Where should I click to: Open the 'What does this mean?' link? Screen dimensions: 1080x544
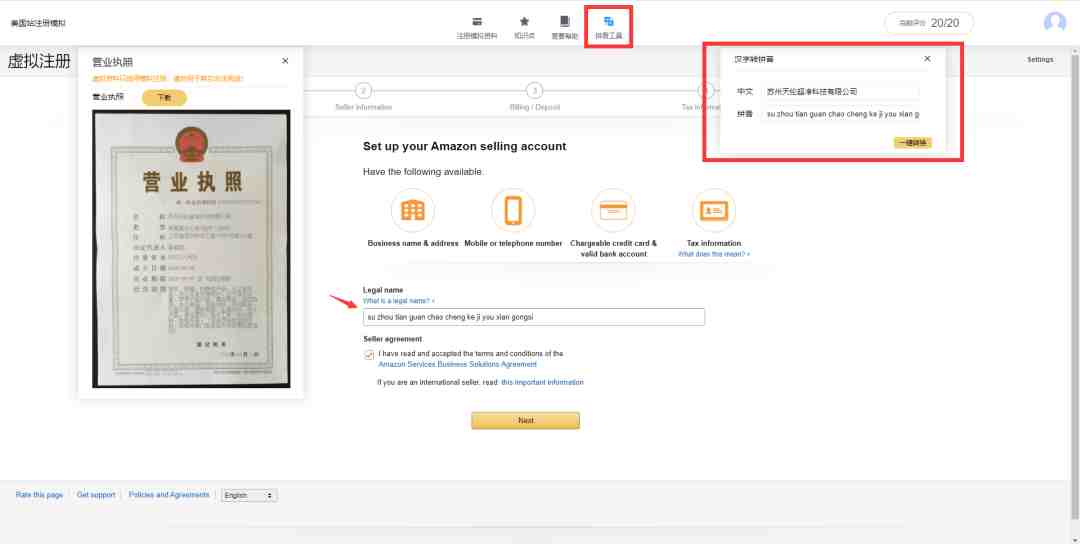click(x=714, y=254)
